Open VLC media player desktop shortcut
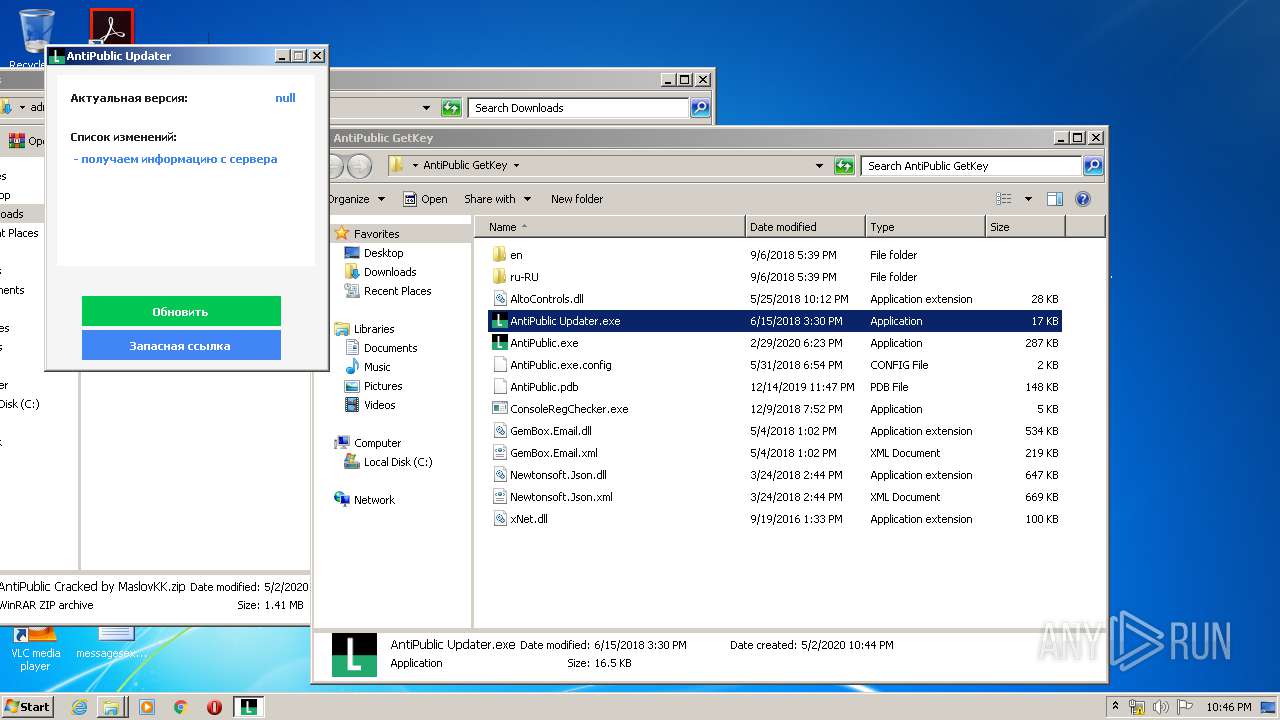Image resolution: width=1280 pixels, height=720 pixels. 35,646
